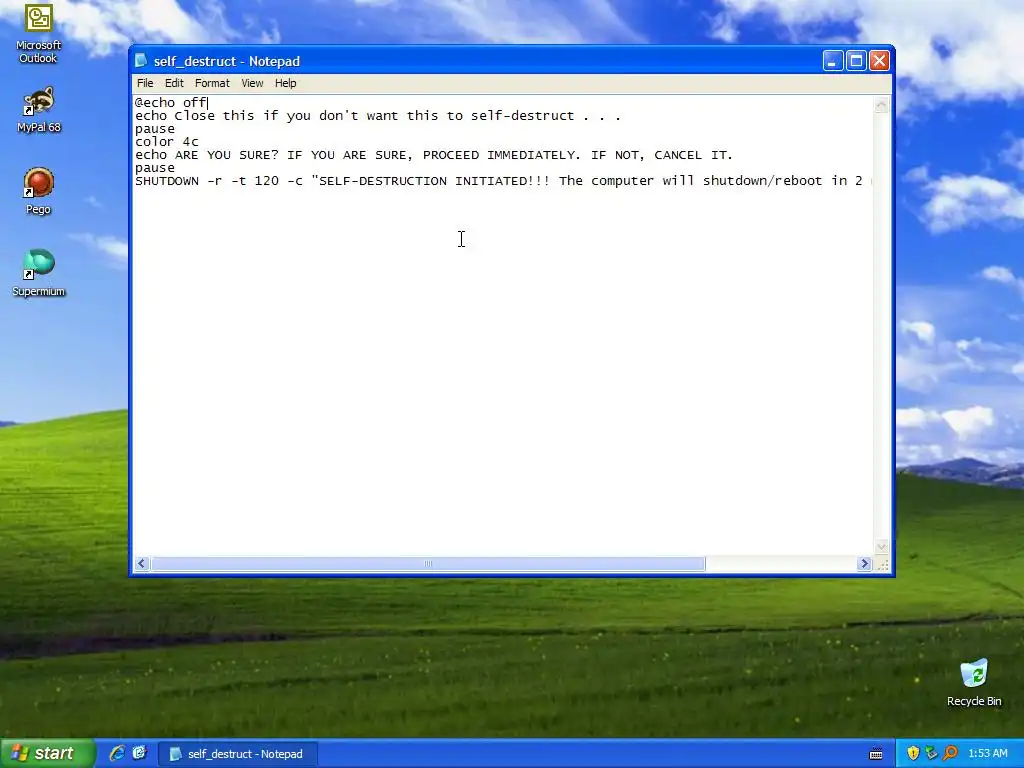Click the self_destruct - Notepad taskbar button
Viewport: 1024px width, 768px height.
(x=238, y=754)
